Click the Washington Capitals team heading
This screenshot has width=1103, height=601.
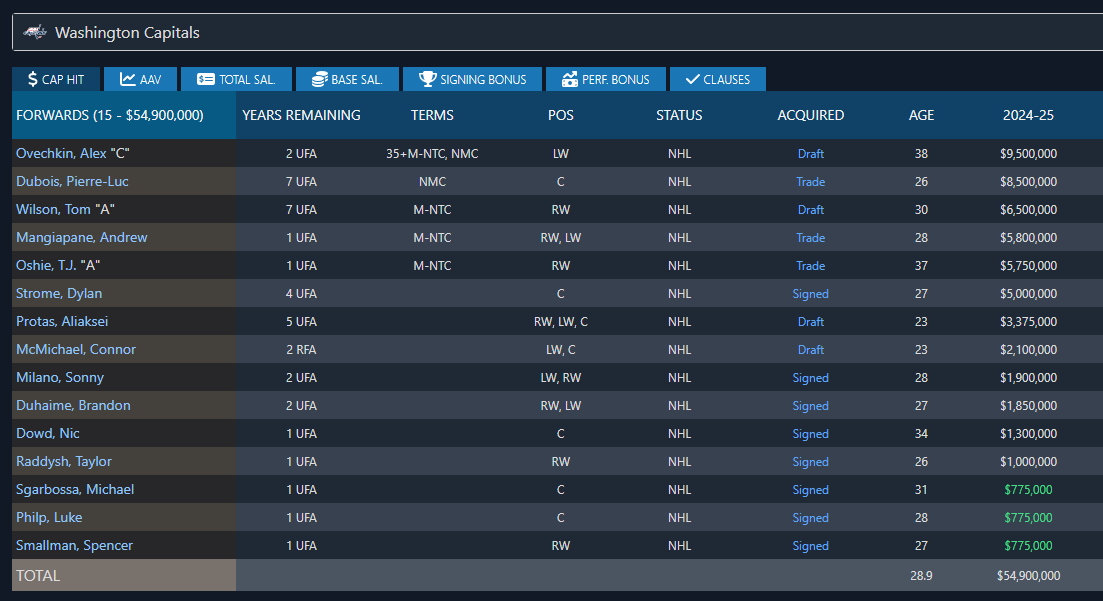(x=127, y=32)
